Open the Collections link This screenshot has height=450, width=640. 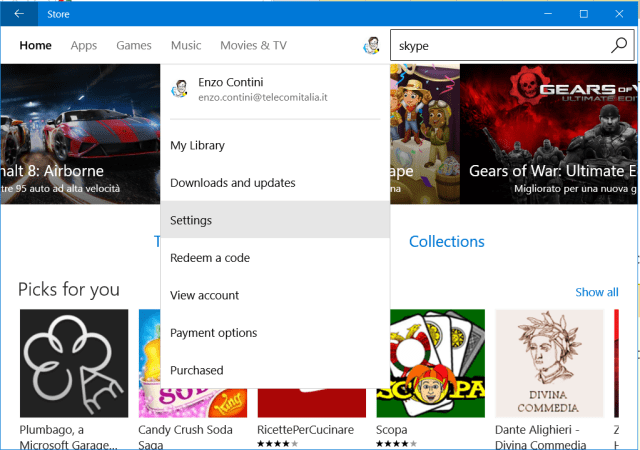pos(447,241)
